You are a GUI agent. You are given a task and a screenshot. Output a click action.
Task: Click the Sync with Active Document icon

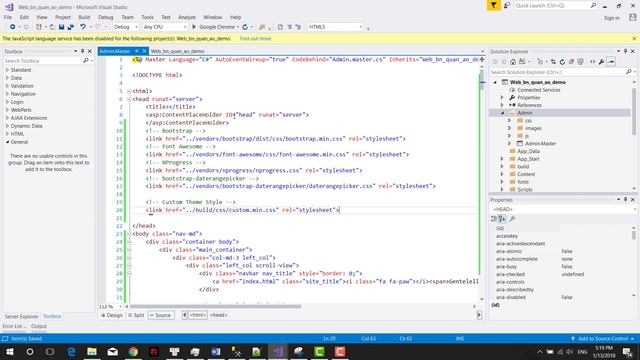point(553,62)
